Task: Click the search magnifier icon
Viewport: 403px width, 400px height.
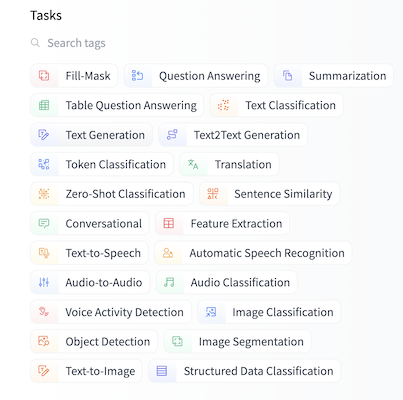Action: [x=35, y=43]
